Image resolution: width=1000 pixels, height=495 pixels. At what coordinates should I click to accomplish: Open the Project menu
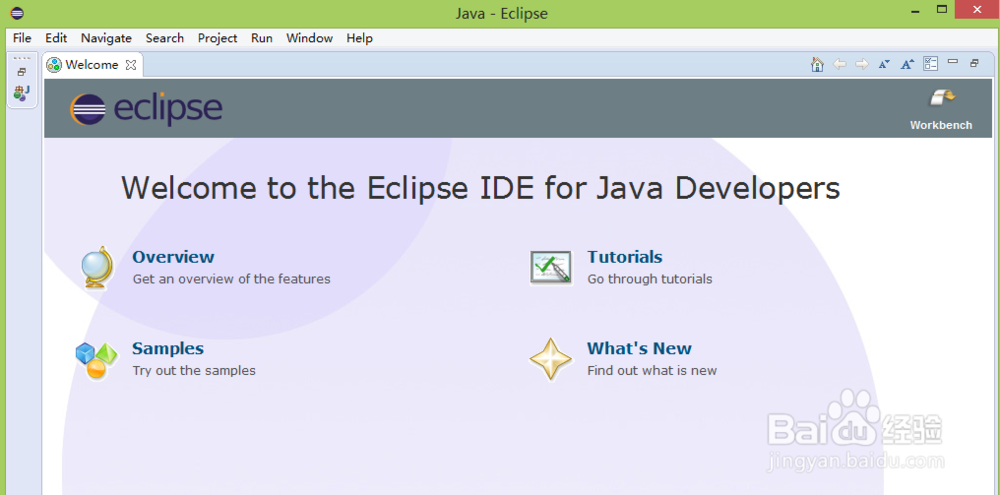pyautogui.click(x=217, y=38)
